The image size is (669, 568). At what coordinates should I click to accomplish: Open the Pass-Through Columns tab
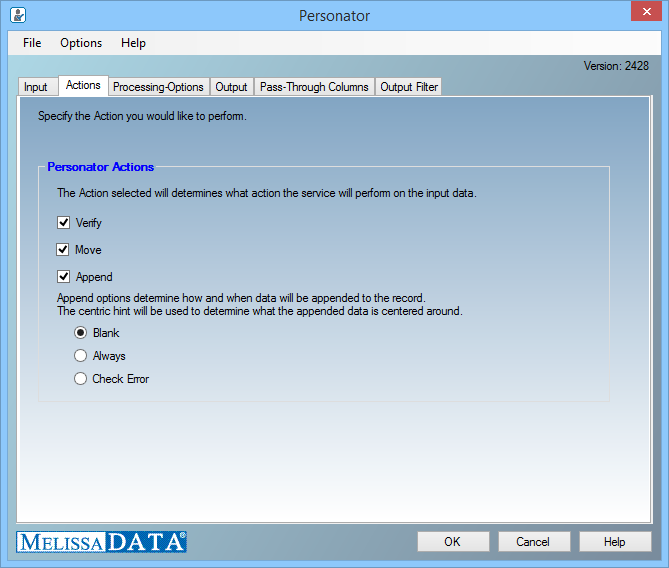(314, 87)
